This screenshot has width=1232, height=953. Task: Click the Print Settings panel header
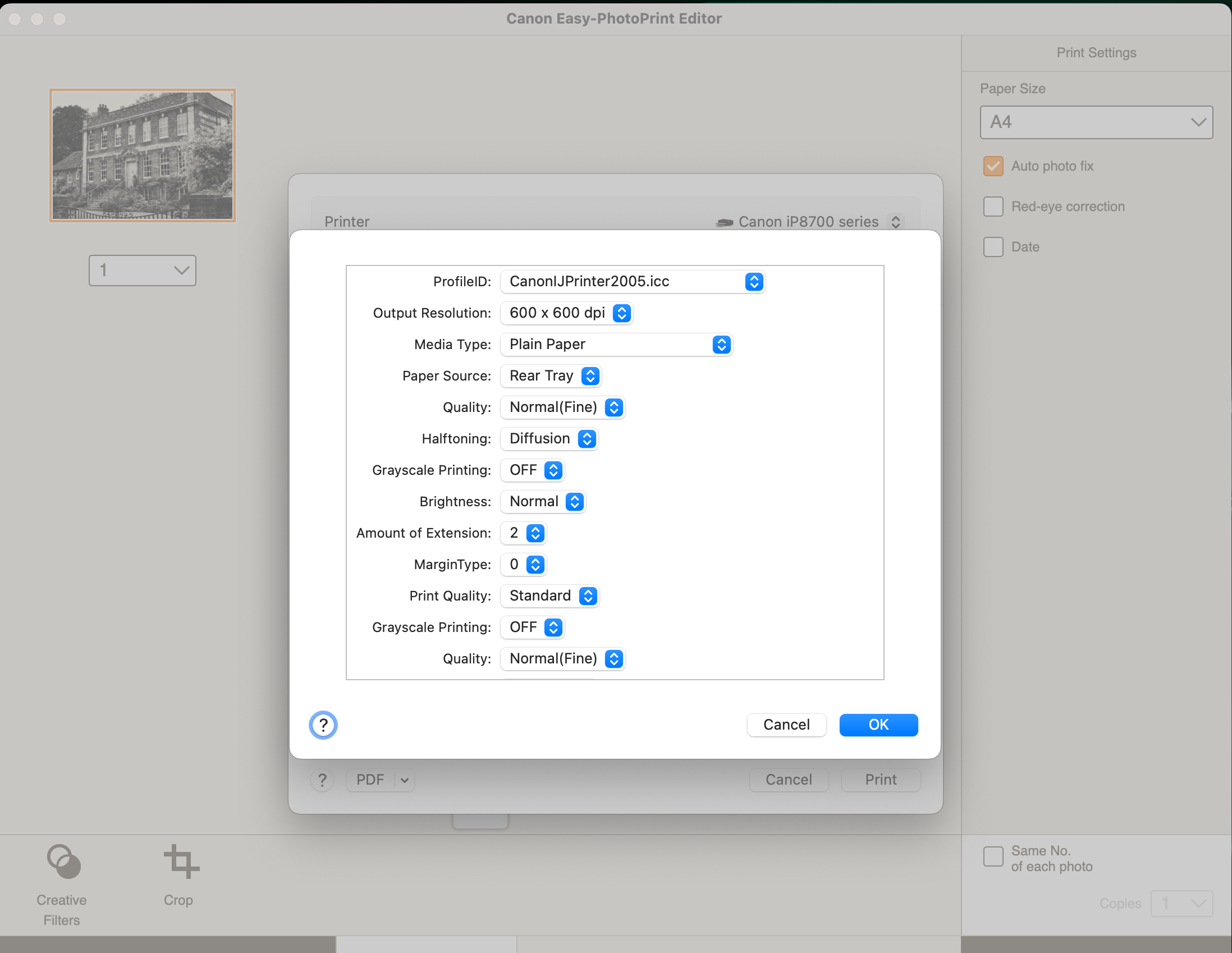coord(1096,52)
